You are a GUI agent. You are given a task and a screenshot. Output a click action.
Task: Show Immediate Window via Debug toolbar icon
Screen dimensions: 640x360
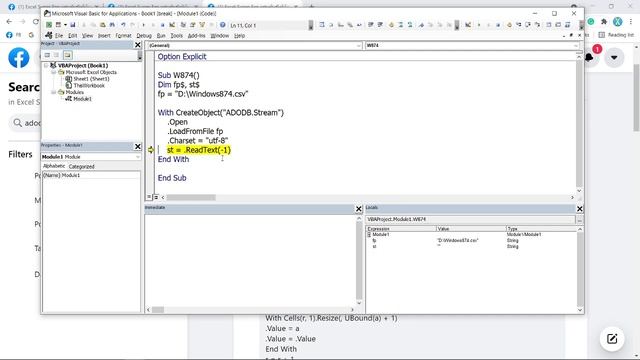558,25
